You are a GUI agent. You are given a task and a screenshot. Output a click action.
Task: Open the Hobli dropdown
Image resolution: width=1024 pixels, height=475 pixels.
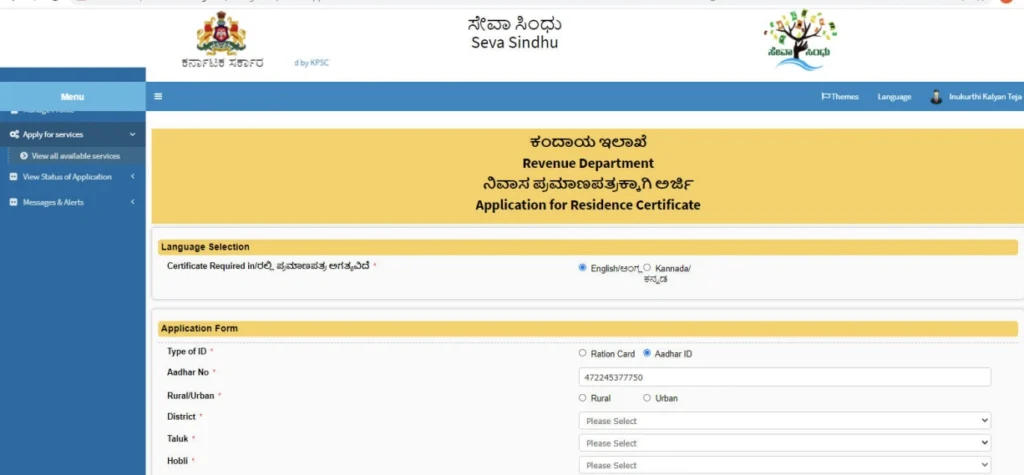(785, 465)
